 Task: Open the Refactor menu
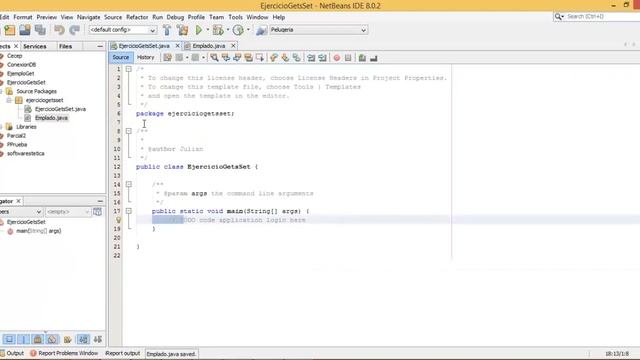(137, 17)
